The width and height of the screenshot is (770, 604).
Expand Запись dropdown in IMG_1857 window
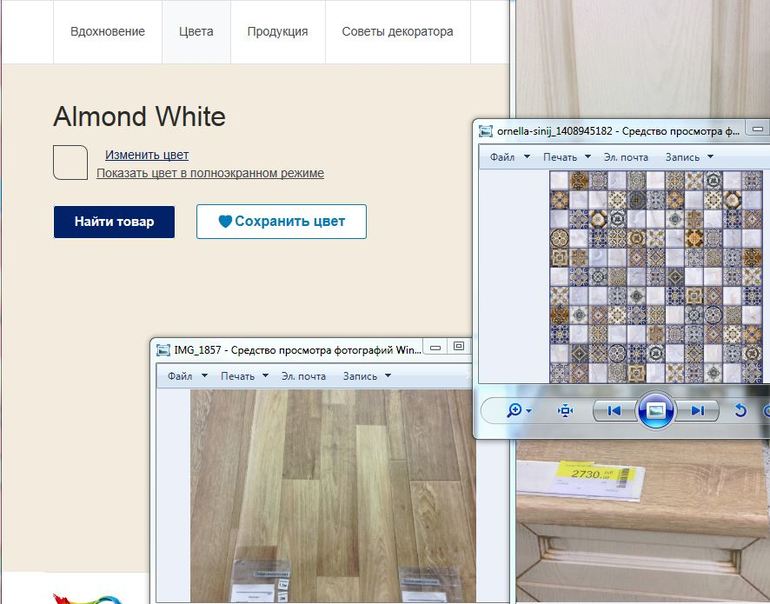pos(388,376)
